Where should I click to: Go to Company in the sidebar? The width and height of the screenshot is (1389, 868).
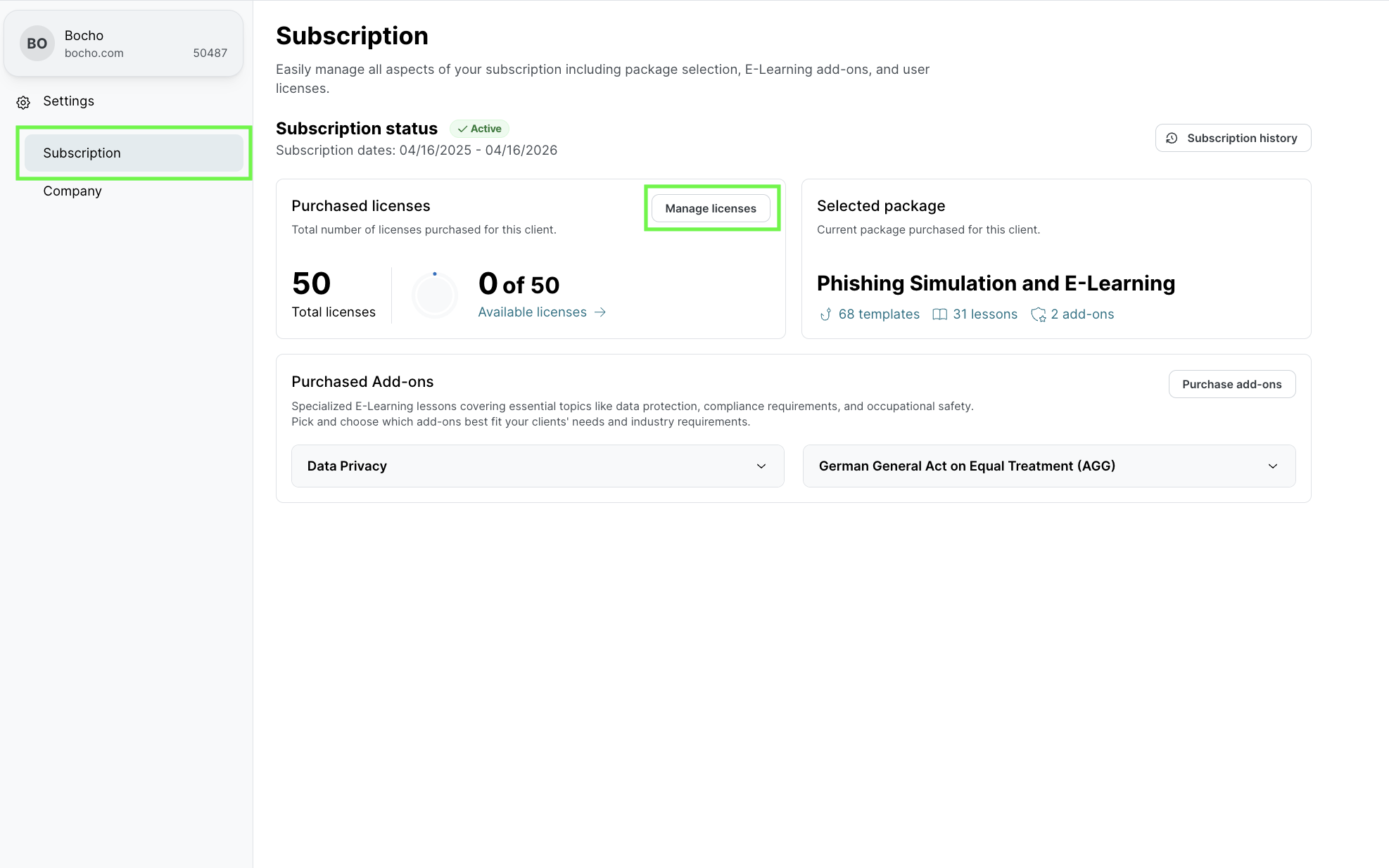(72, 191)
